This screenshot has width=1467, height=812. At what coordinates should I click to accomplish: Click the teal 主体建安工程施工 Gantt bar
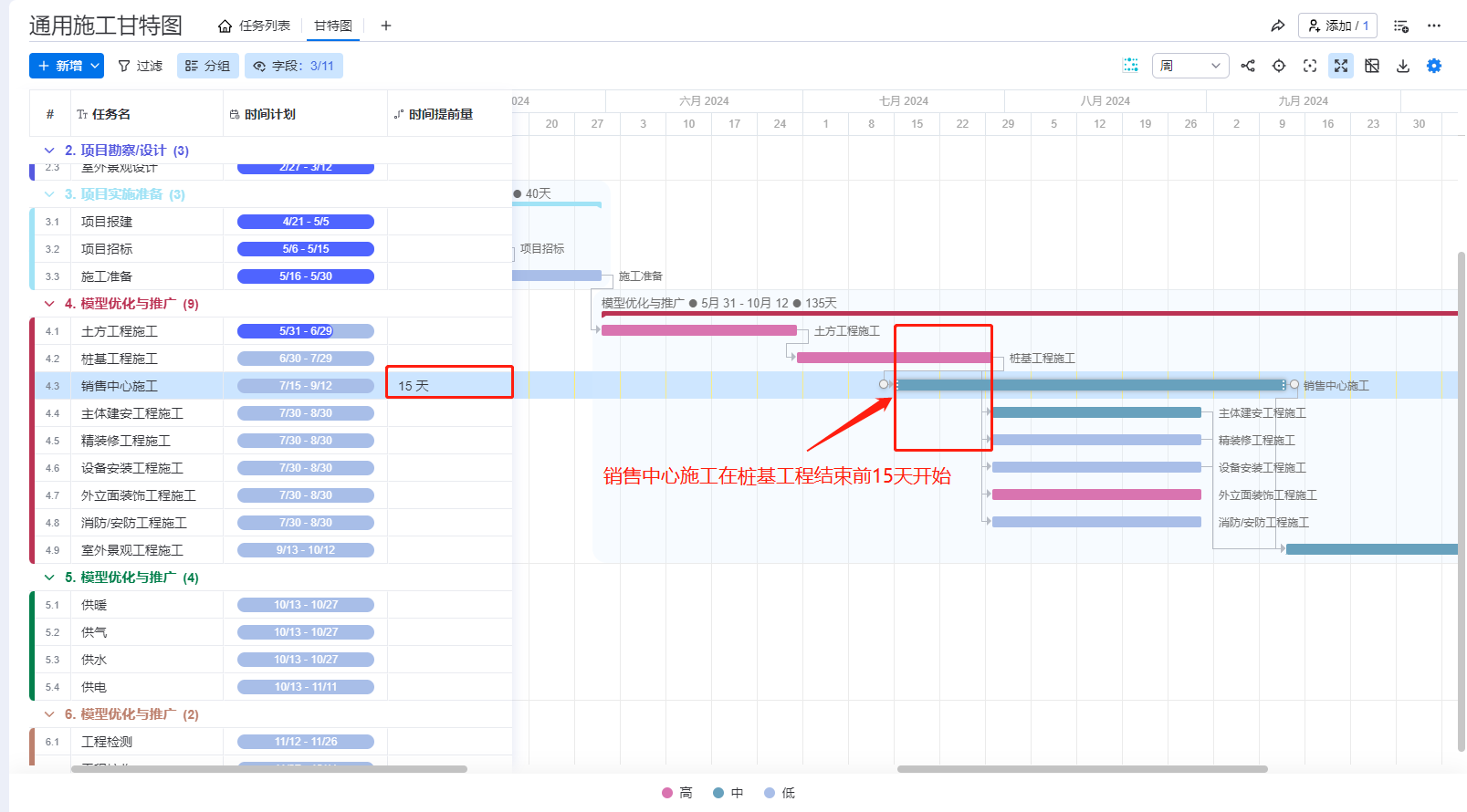tap(1096, 412)
